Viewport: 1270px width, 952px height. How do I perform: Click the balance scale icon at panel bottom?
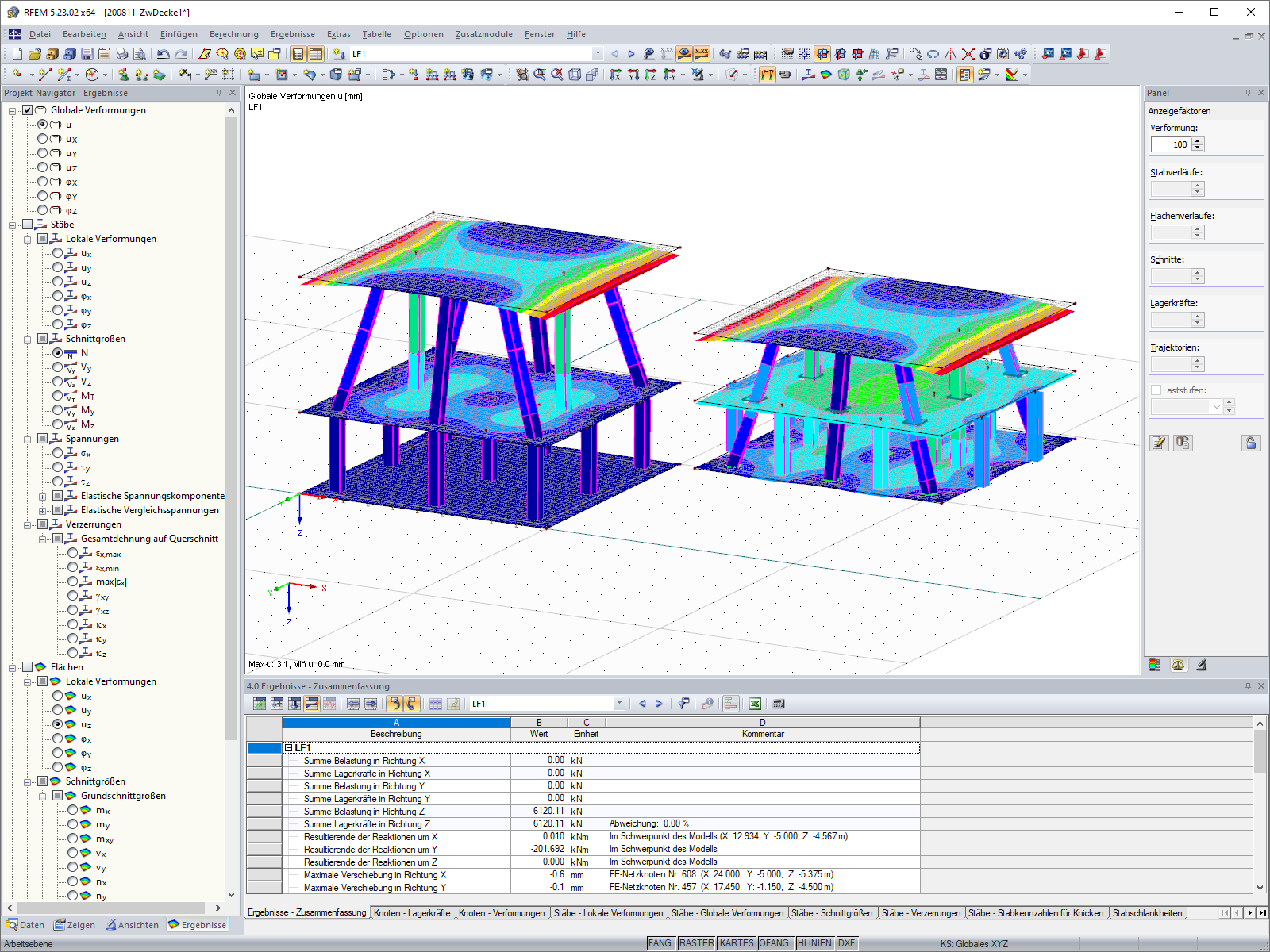click(1178, 665)
